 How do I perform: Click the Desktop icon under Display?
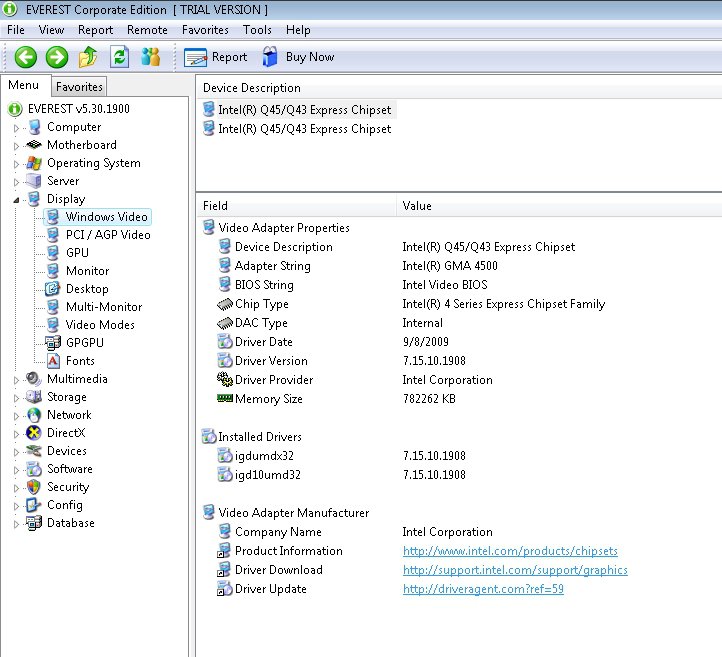pyautogui.click(x=52, y=289)
